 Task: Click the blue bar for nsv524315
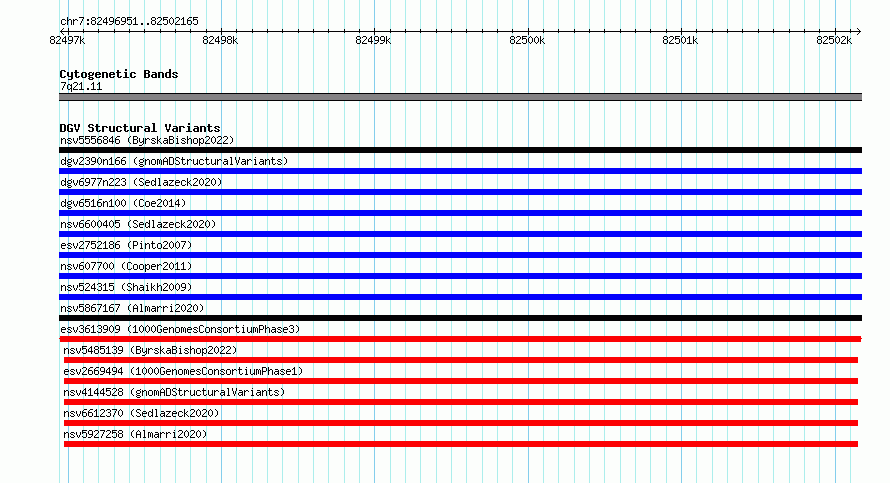click(x=460, y=297)
